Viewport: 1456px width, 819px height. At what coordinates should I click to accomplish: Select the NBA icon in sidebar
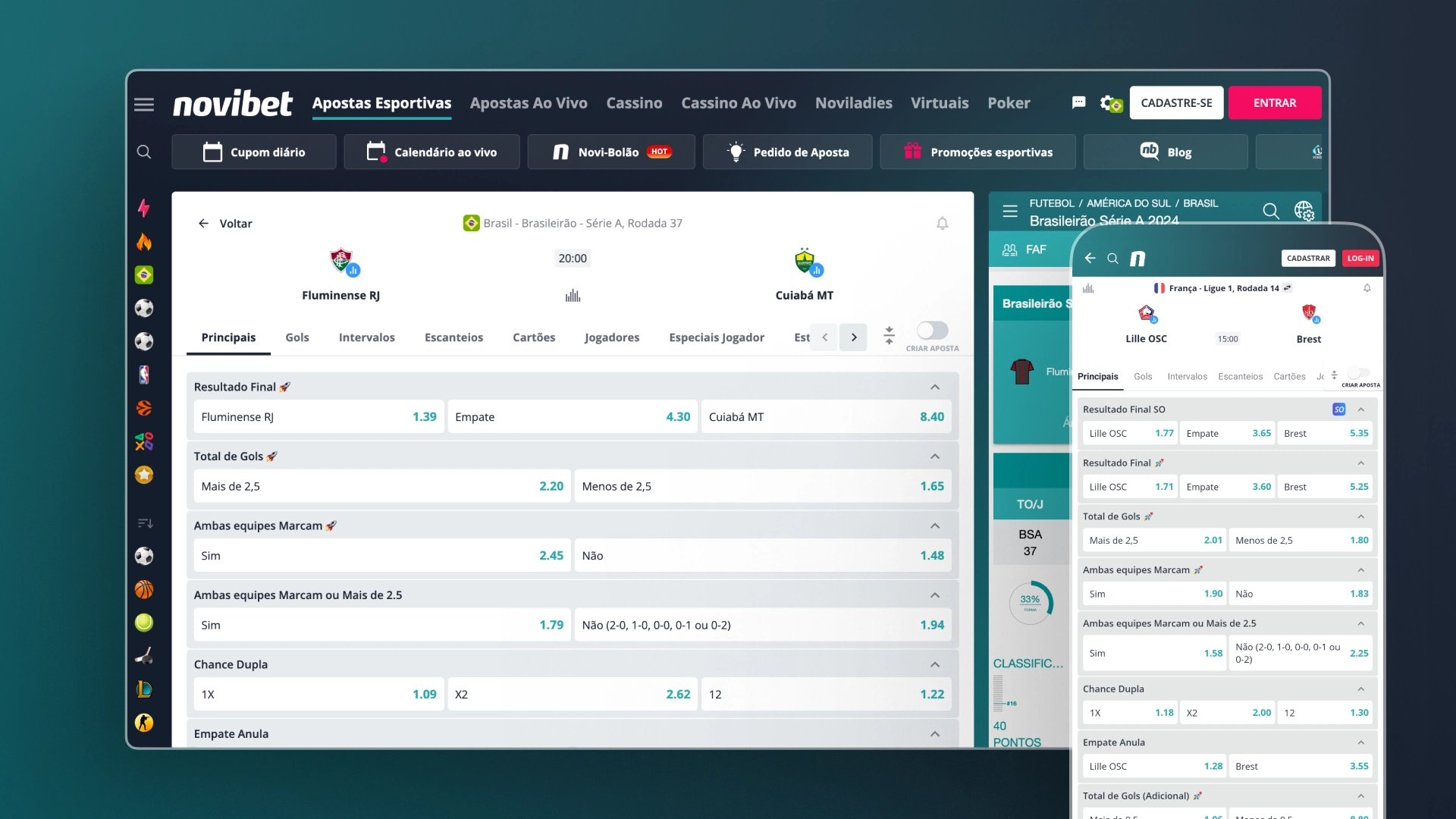144,375
